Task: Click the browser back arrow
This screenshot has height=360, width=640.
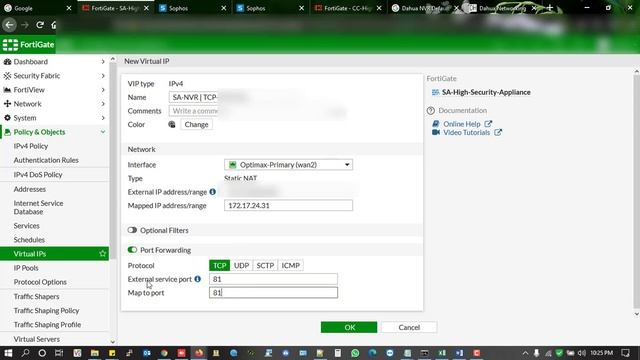Action: pos(9,25)
